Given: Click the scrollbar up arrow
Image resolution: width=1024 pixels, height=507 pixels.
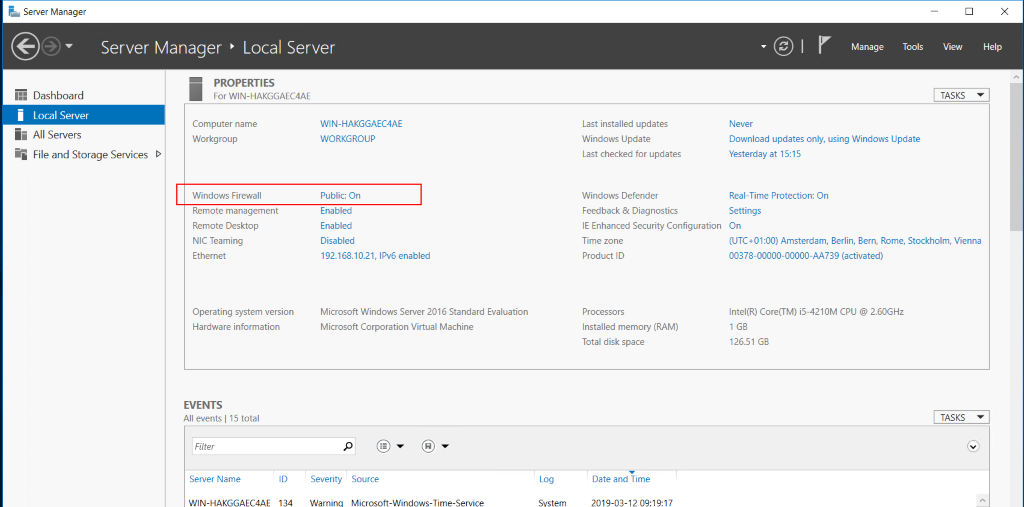Looking at the screenshot, I should 1017,76.
